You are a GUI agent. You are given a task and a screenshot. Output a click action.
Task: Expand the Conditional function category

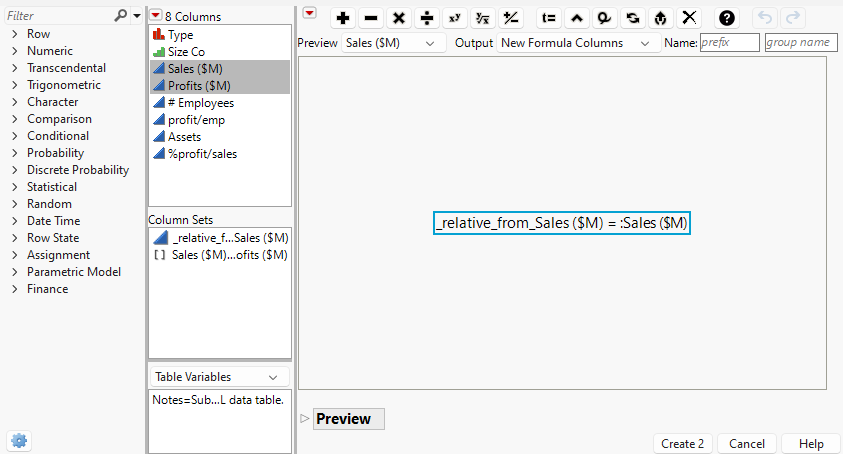15,136
